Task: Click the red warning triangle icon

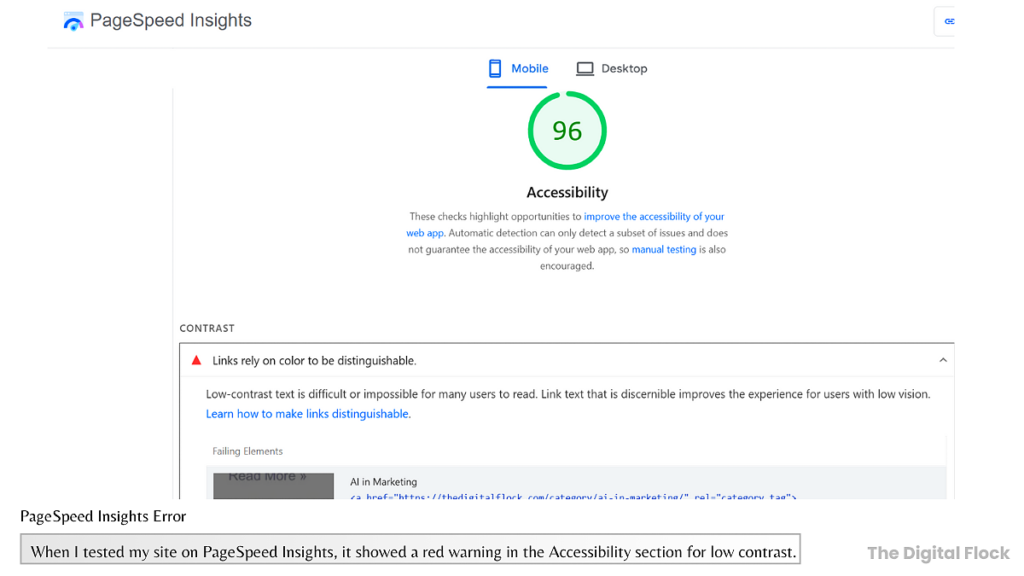Action: click(196, 360)
